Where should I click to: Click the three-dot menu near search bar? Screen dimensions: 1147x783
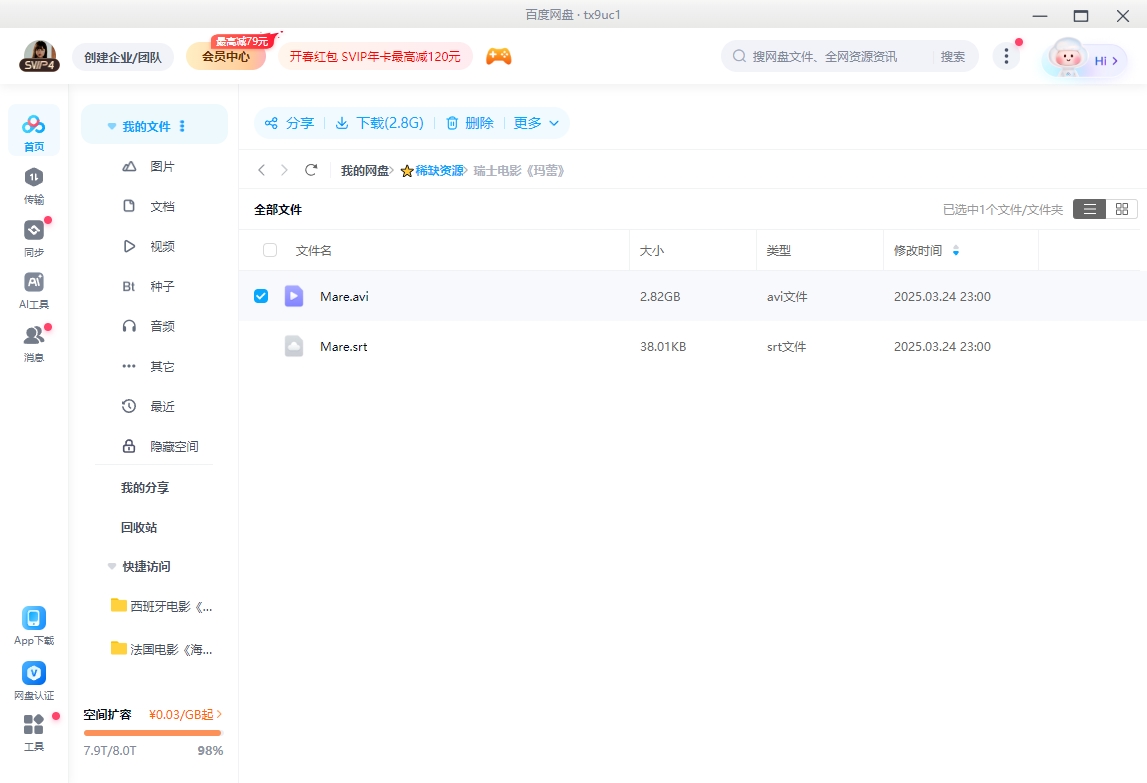(x=1005, y=57)
